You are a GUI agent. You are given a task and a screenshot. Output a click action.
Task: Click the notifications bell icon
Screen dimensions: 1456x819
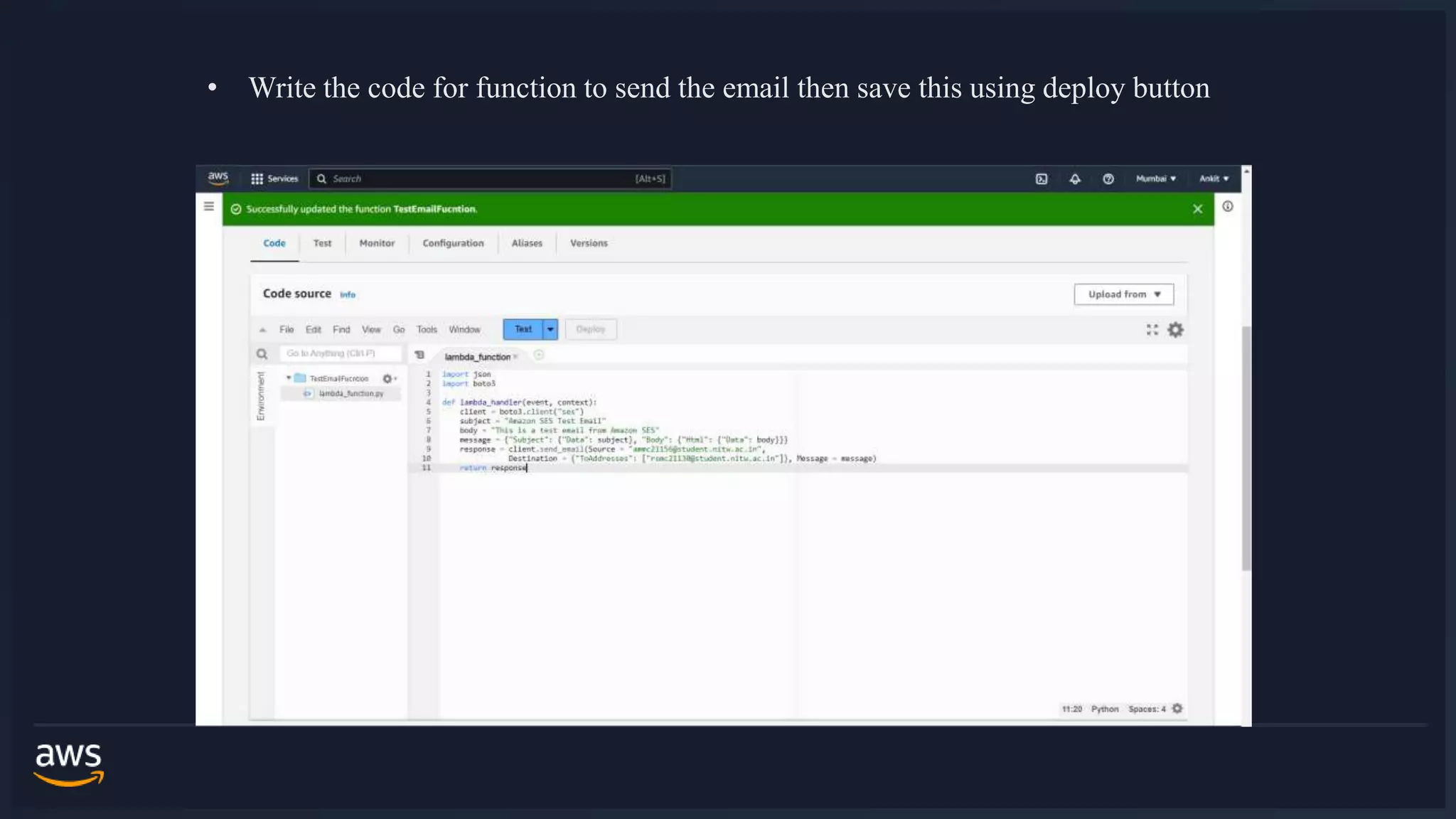coord(1075,179)
